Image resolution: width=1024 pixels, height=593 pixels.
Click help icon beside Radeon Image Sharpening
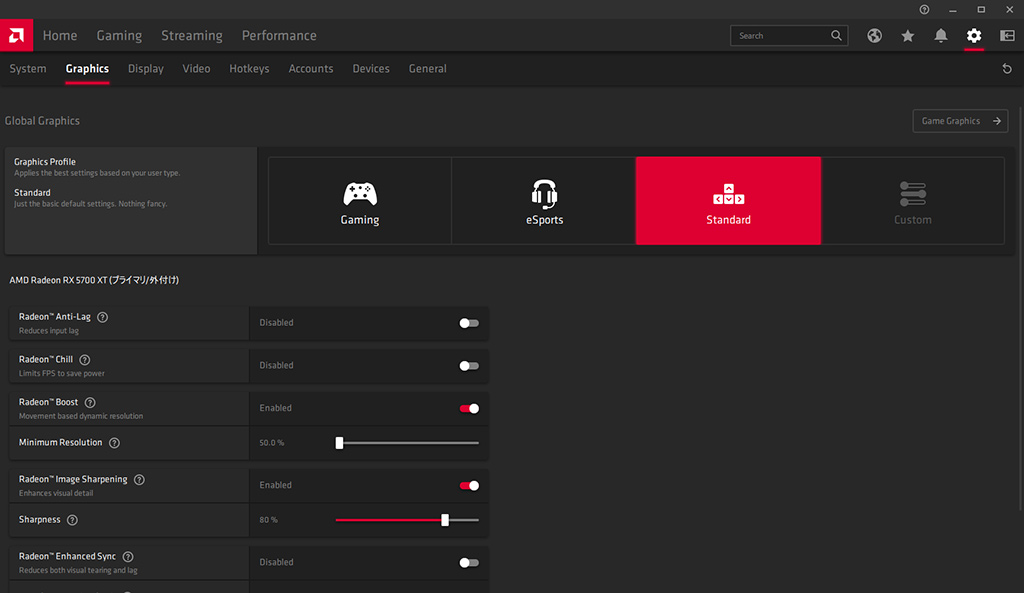click(139, 480)
